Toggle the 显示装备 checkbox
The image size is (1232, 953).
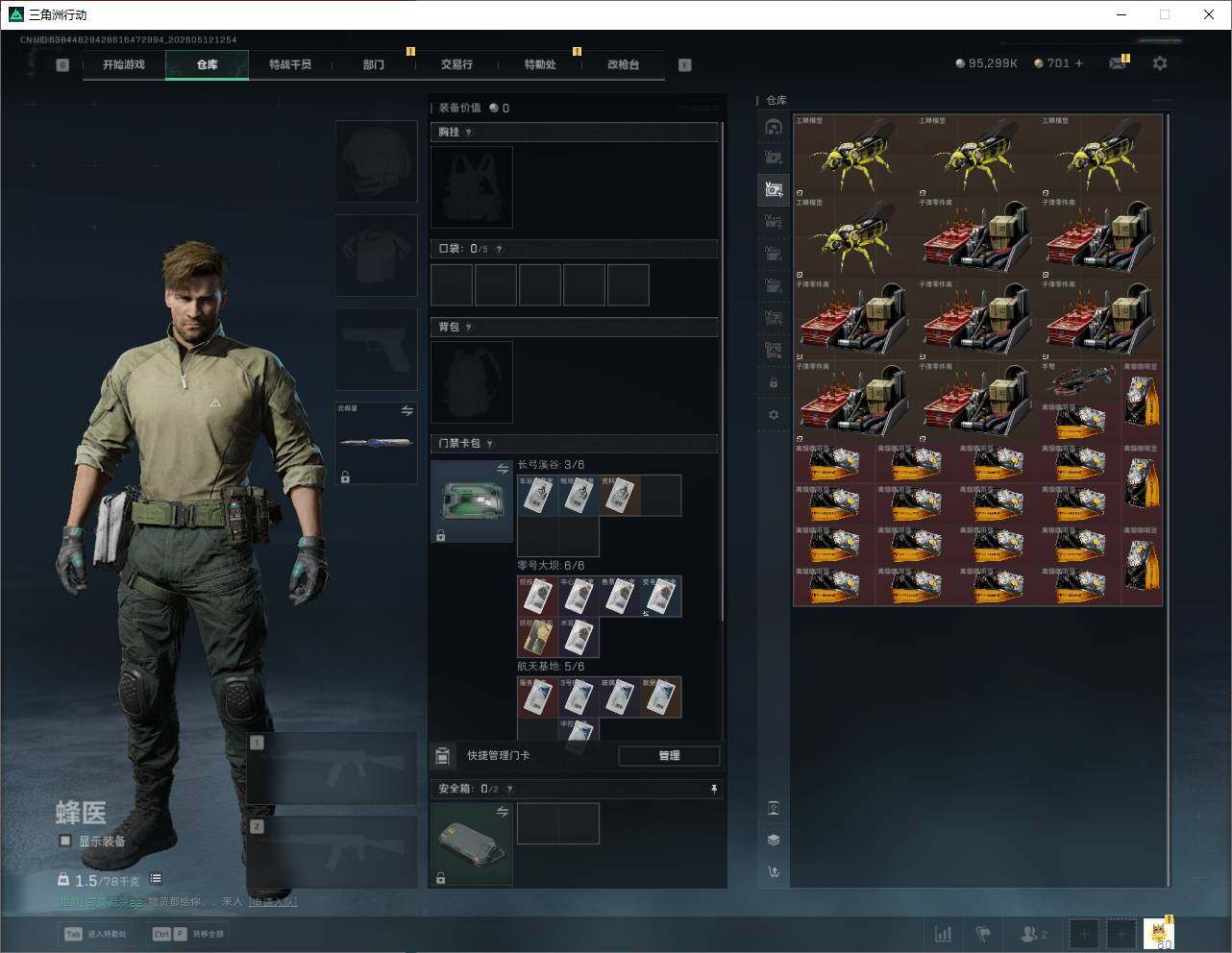(65, 841)
